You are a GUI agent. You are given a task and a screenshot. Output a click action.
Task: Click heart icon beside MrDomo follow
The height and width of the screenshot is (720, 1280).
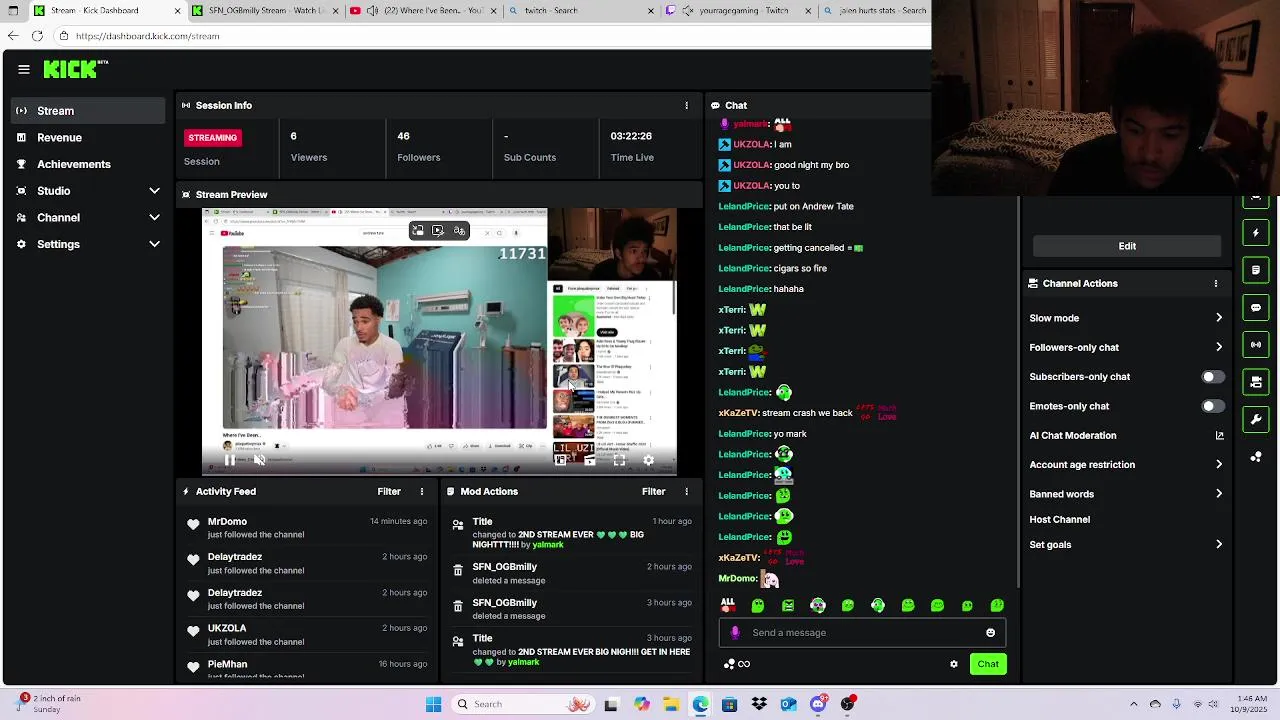click(x=193, y=524)
